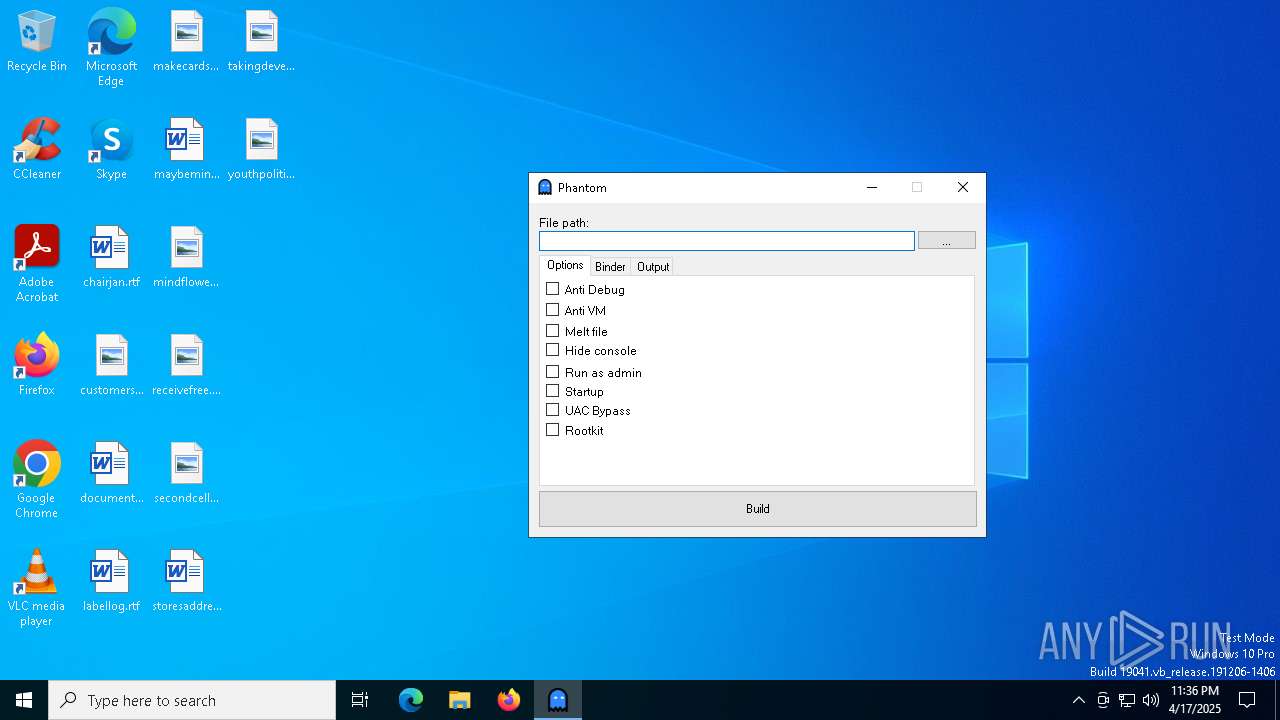Screen dimensions: 1280x720
Task: Open Edge from the taskbar
Action: coord(411,700)
